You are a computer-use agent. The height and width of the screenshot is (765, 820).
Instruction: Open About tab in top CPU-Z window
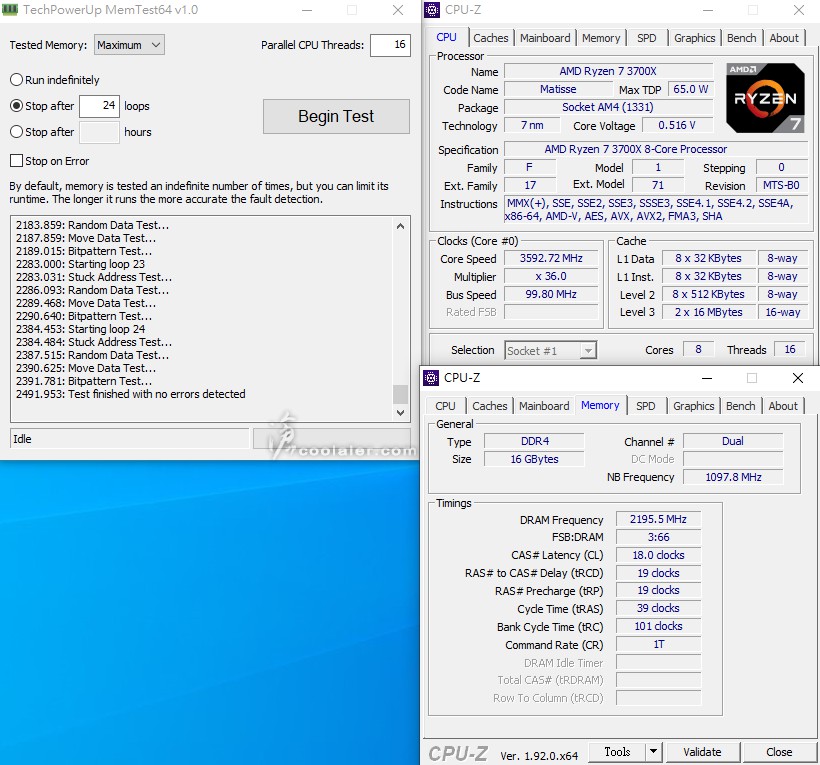coord(784,38)
